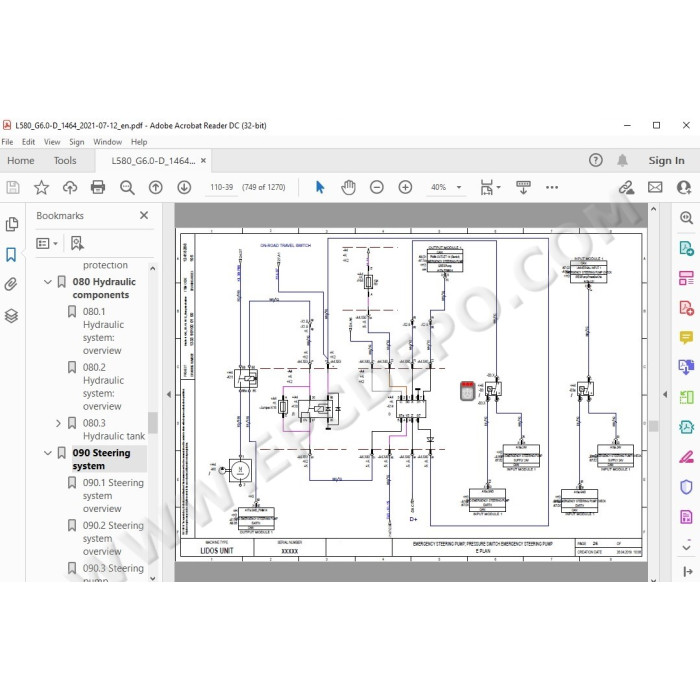Print the document with the printer icon
700x700 pixels.
coord(98,187)
